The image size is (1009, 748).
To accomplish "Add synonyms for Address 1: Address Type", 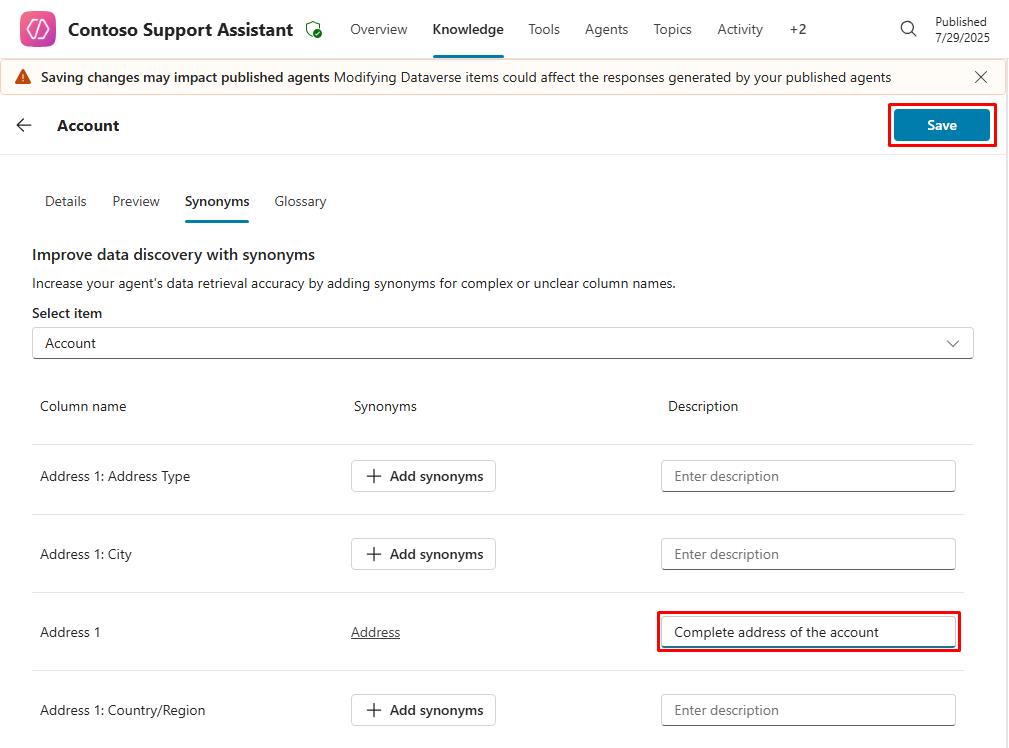I will pyautogui.click(x=423, y=476).
